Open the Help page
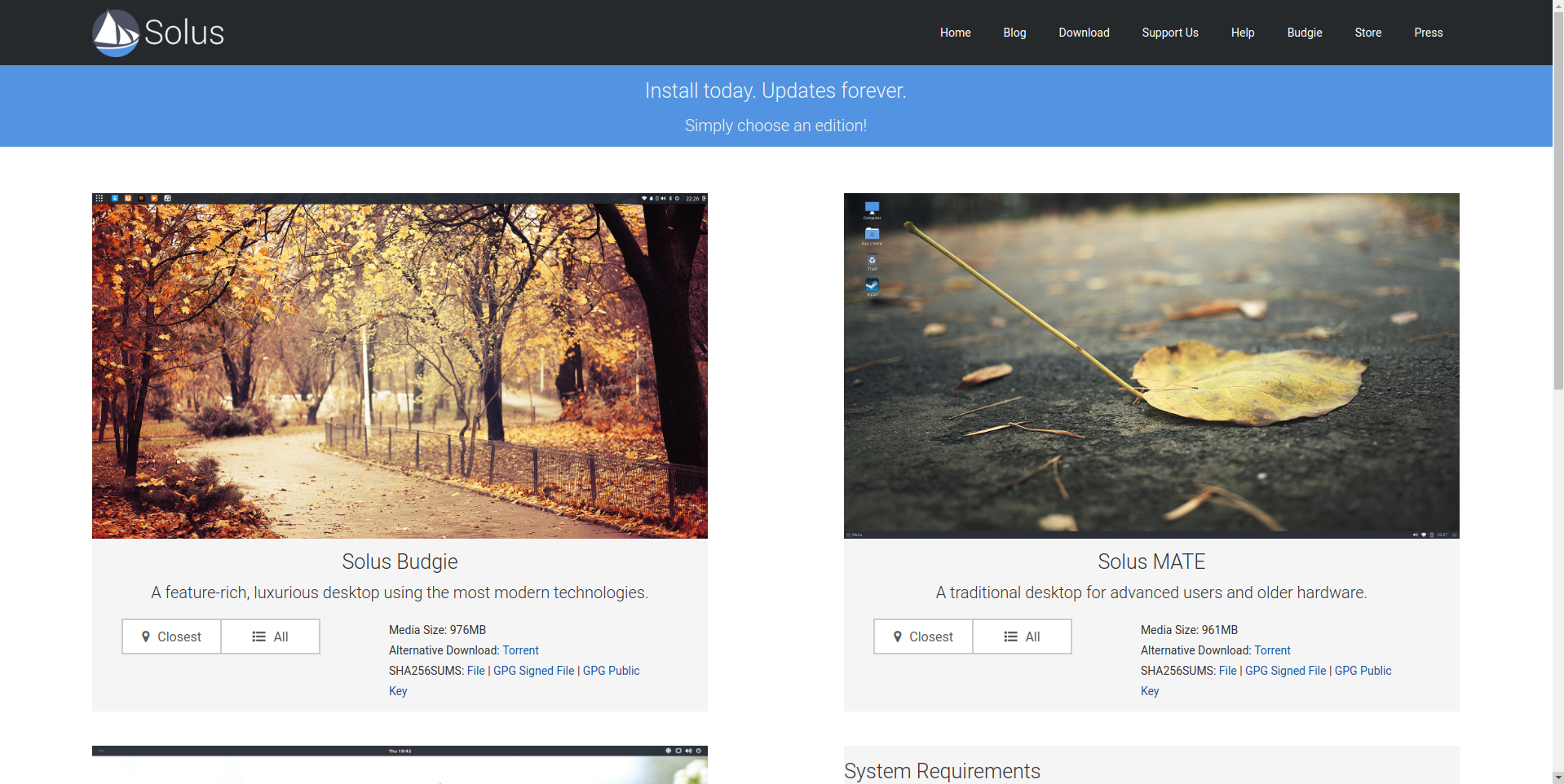Image resolution: width=1564 pixels, height=784 pixels. point(1242,33)
